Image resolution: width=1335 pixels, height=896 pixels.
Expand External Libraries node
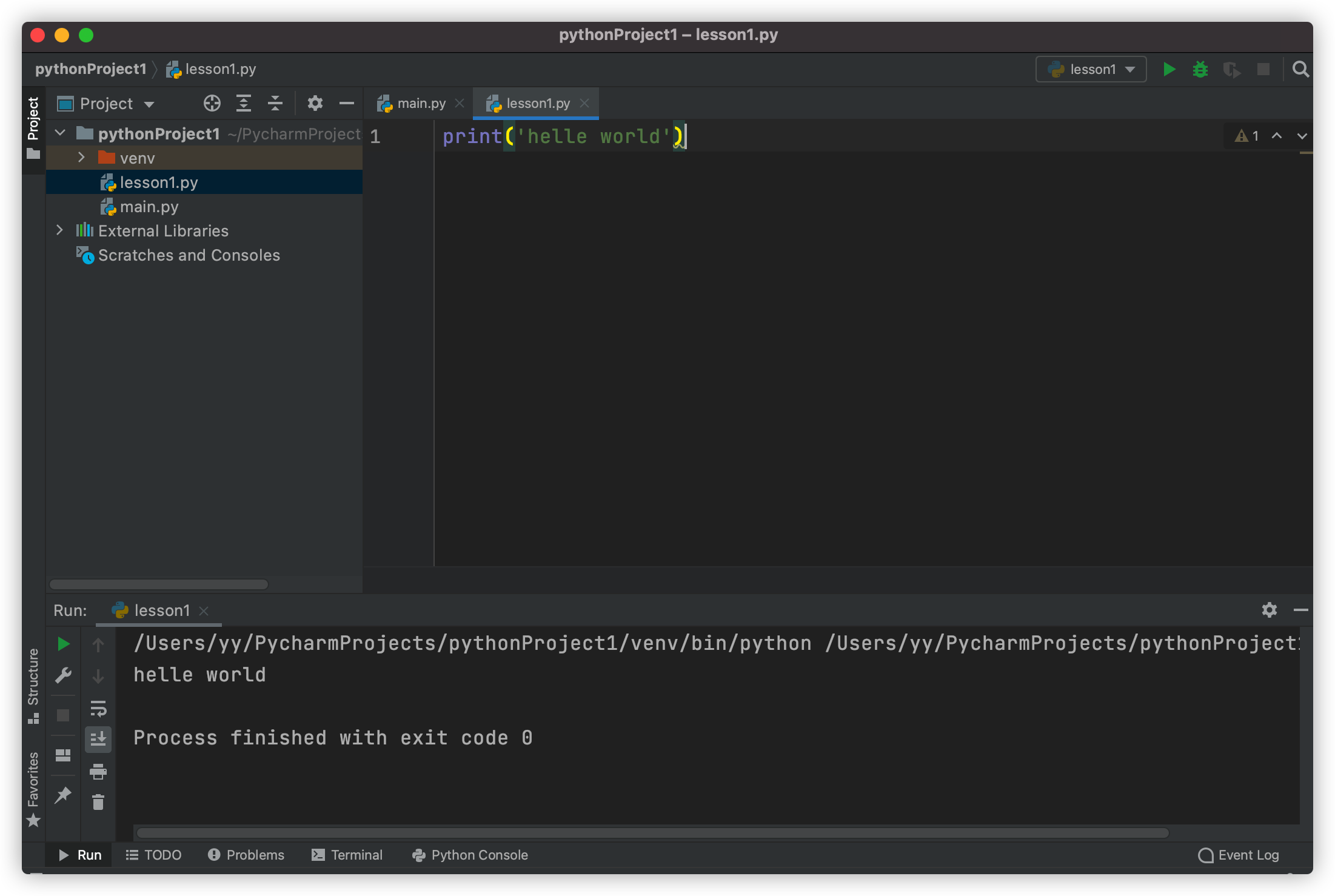click(x=59, y=230)
